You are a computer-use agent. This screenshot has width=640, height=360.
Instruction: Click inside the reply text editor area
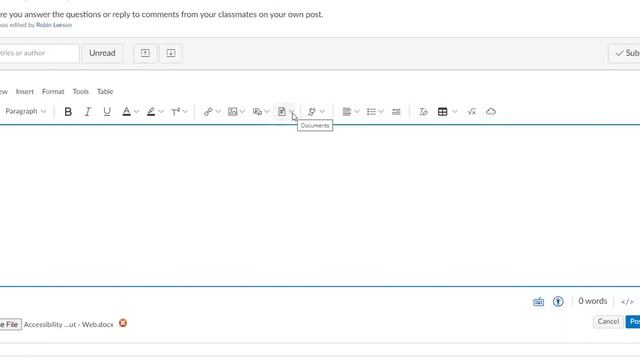[320, 205]
